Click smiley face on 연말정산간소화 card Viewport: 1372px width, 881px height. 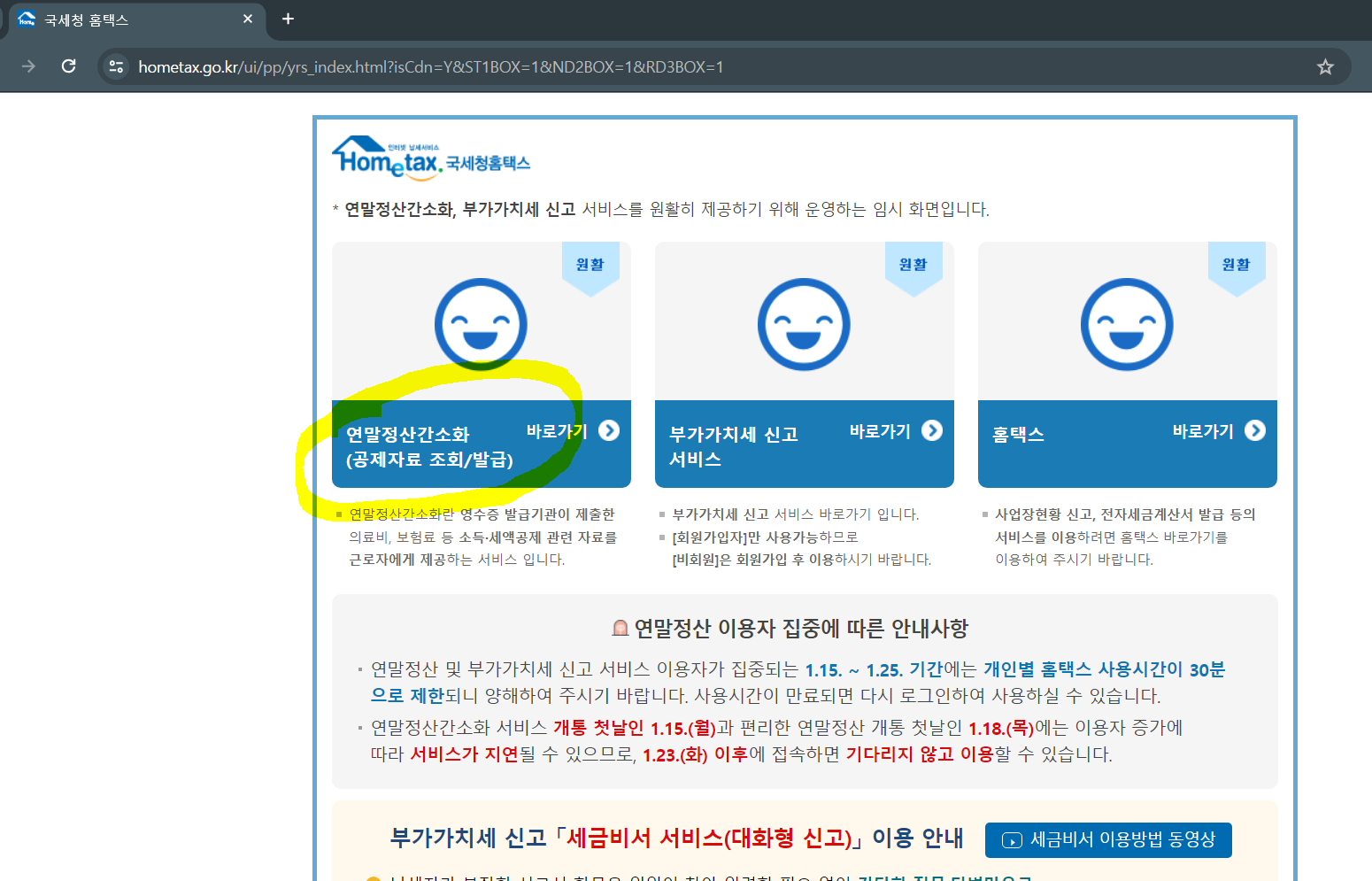click(x=481, y=324)
